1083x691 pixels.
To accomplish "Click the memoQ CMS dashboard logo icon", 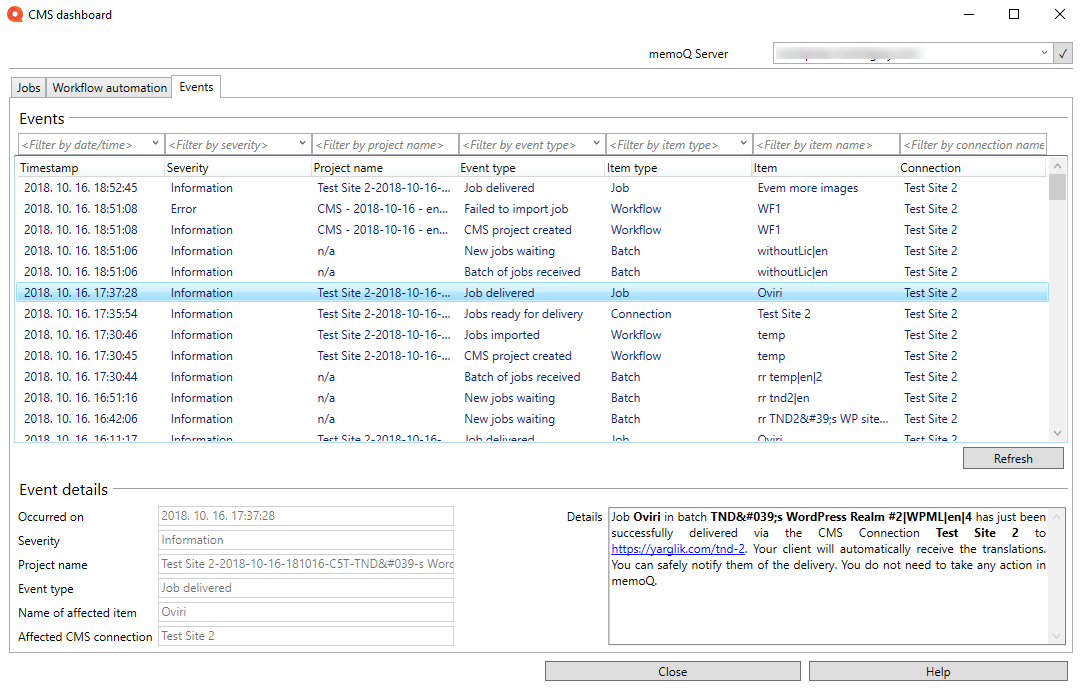I will point(14,14).
